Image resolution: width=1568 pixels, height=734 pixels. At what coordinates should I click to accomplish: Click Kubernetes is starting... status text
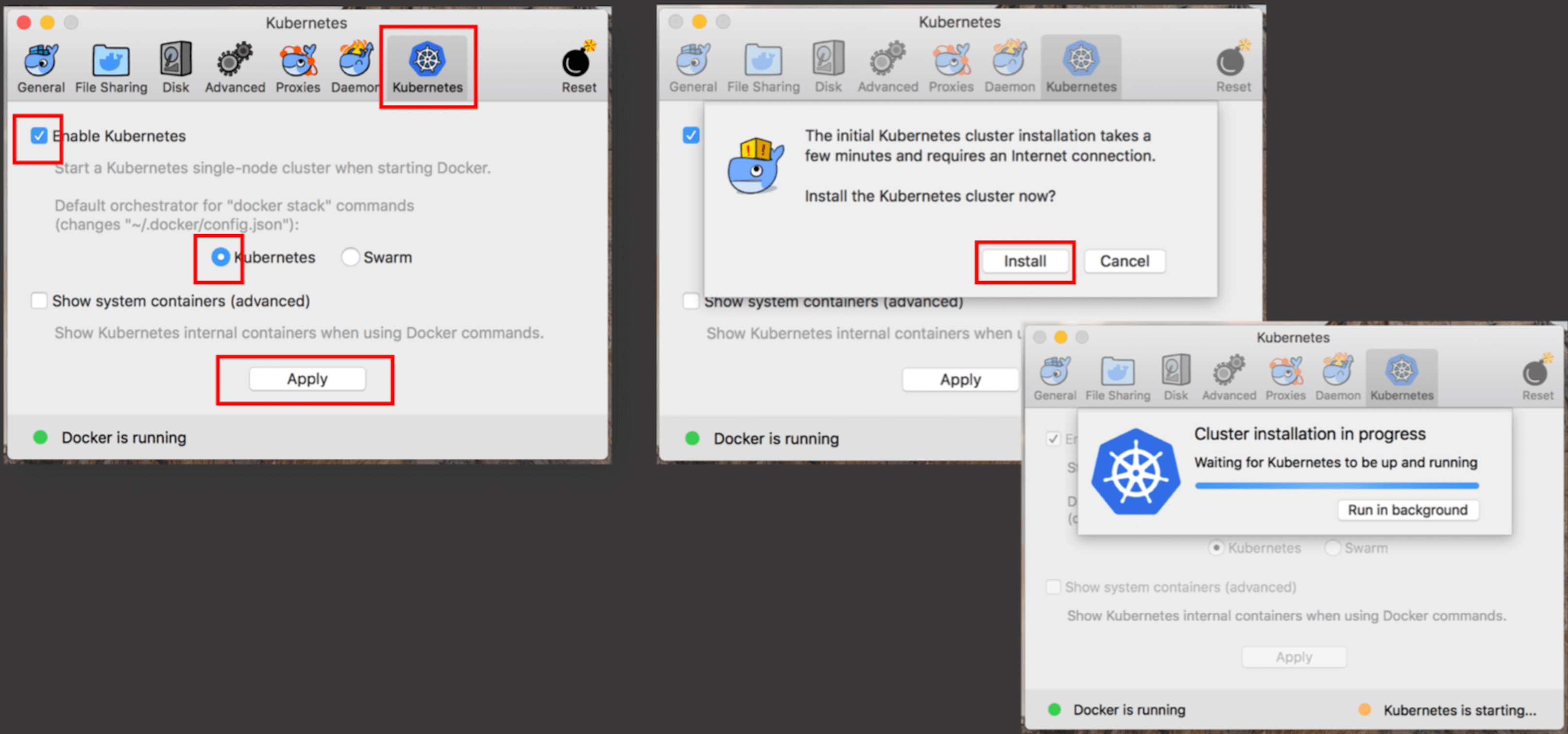point(1460,710)
